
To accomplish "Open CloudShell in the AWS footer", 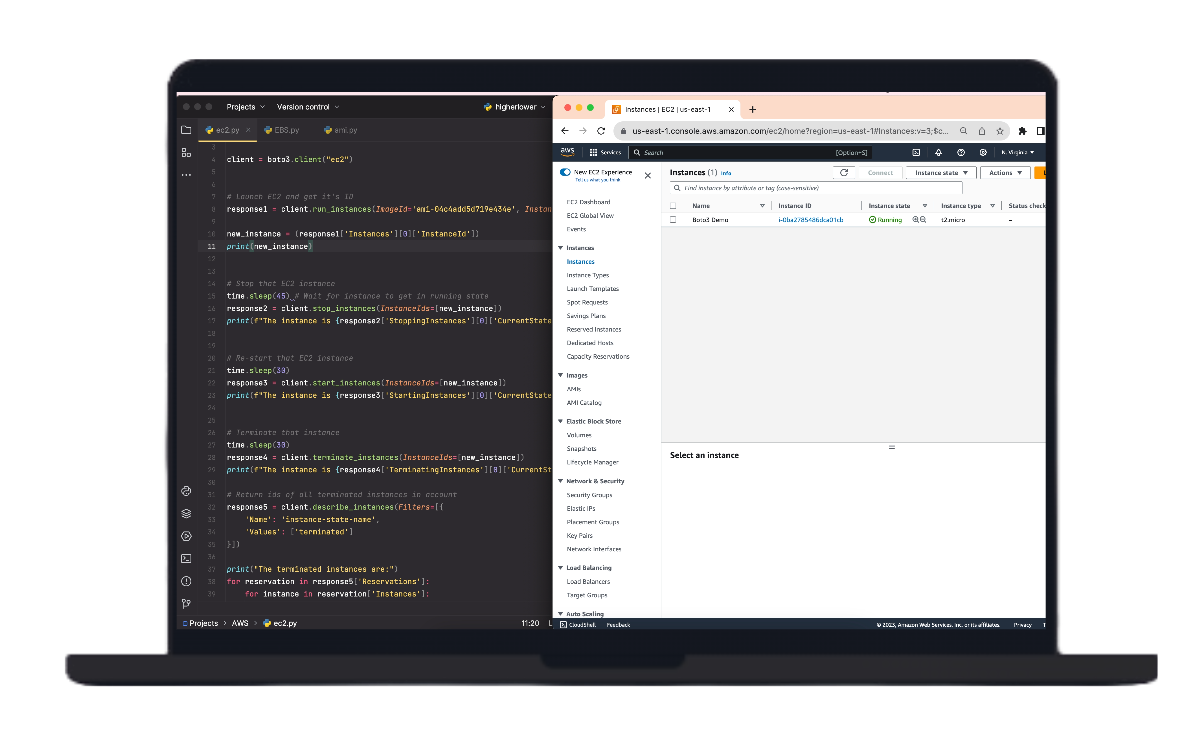I will coord(577,624).
